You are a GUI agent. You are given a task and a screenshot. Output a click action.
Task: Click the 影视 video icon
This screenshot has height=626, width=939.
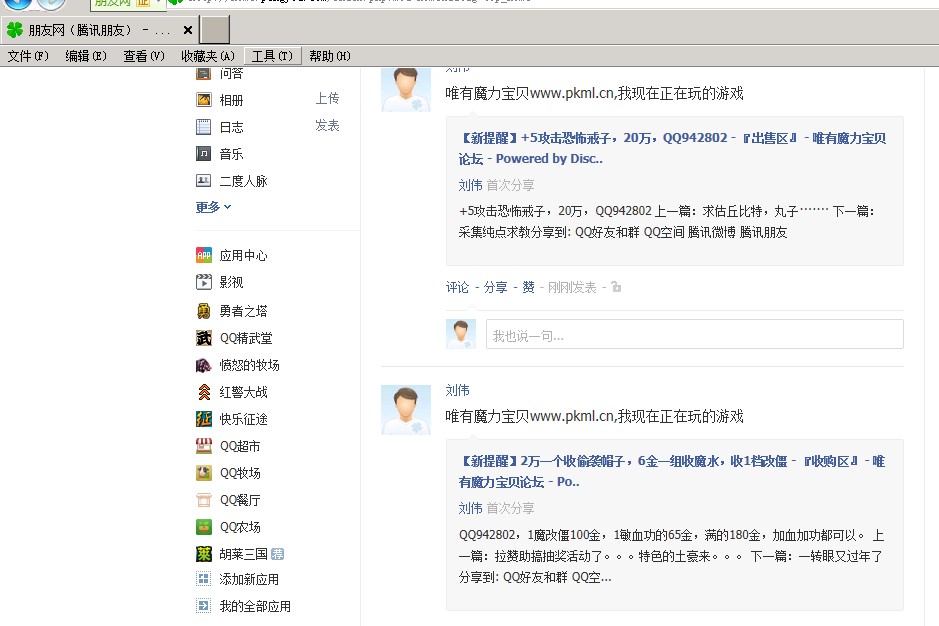[x=204, y=282]
